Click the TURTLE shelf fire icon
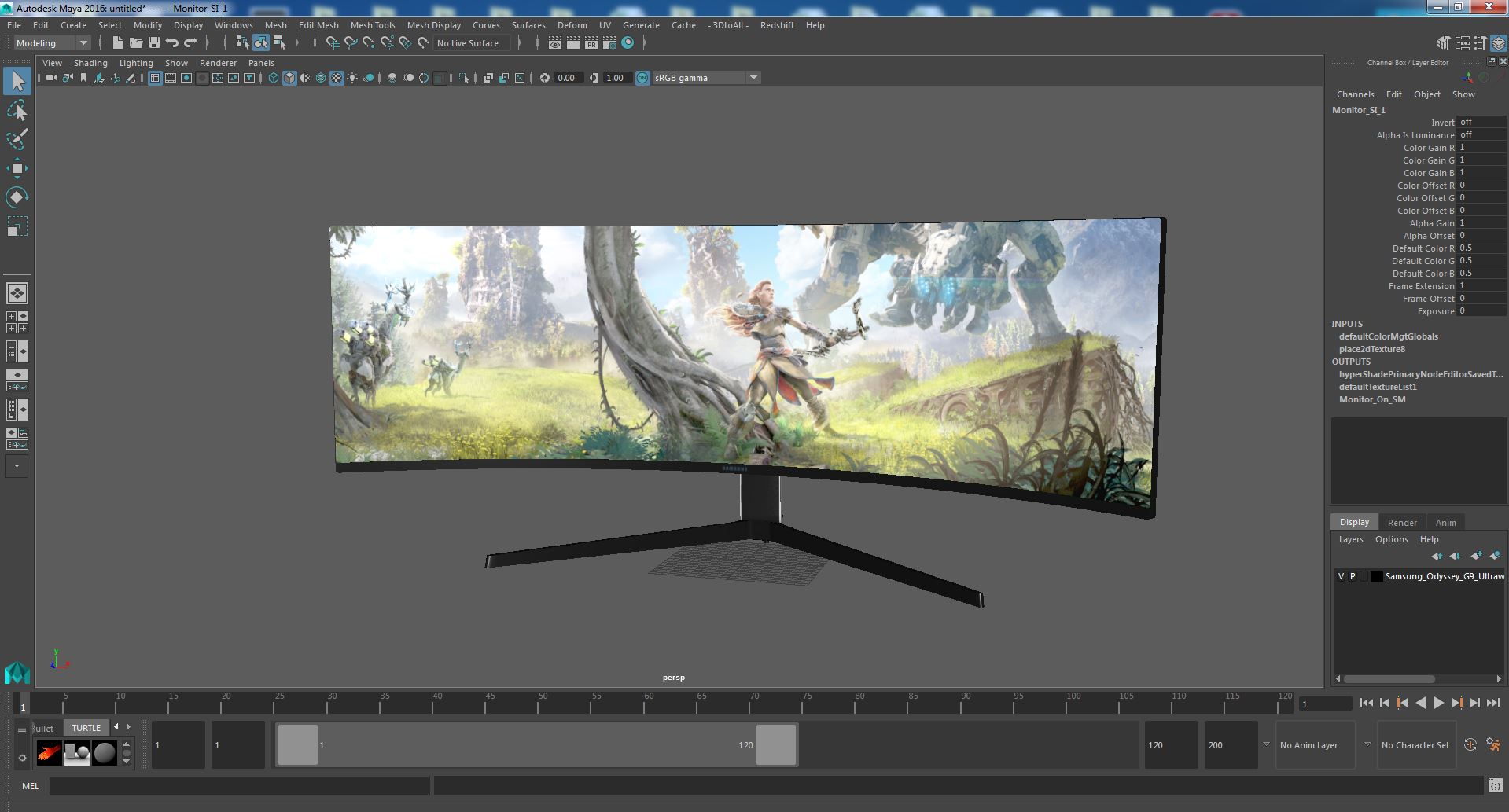 click(50, 753)
